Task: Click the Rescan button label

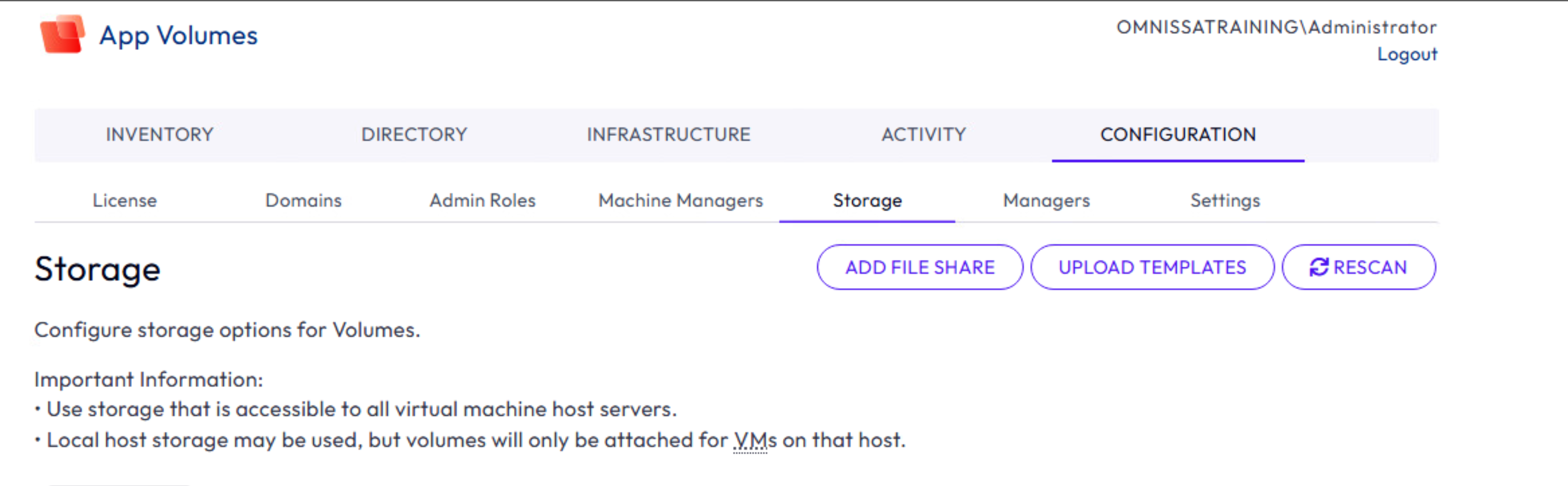Action: click(x=1370, y=267)
